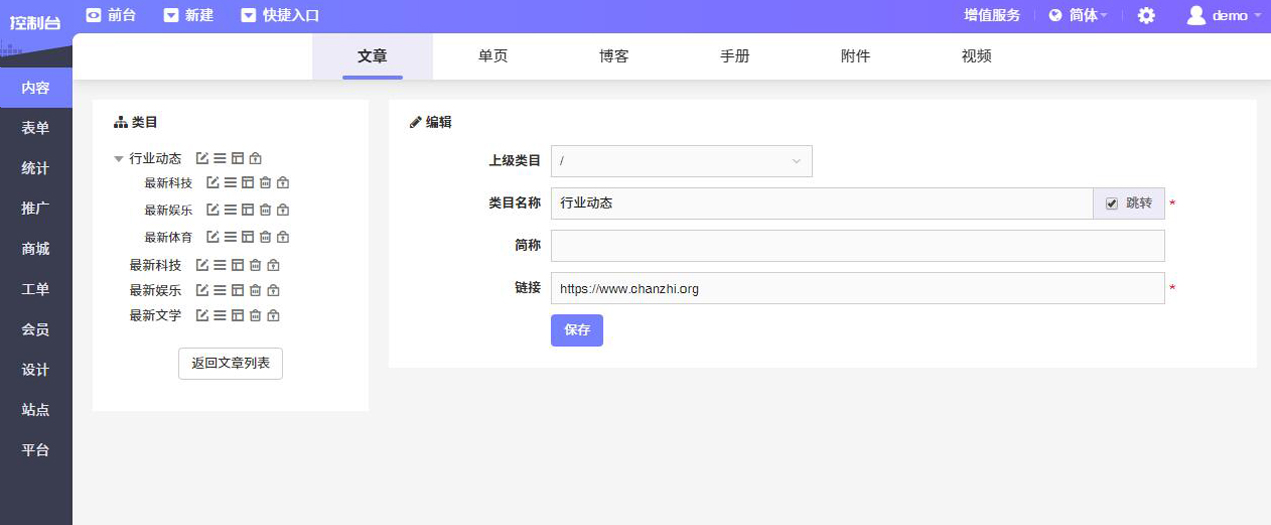Switch to the 文章 tab
The width and height of the screenshot is (1271, 525).
coord(372,56)
